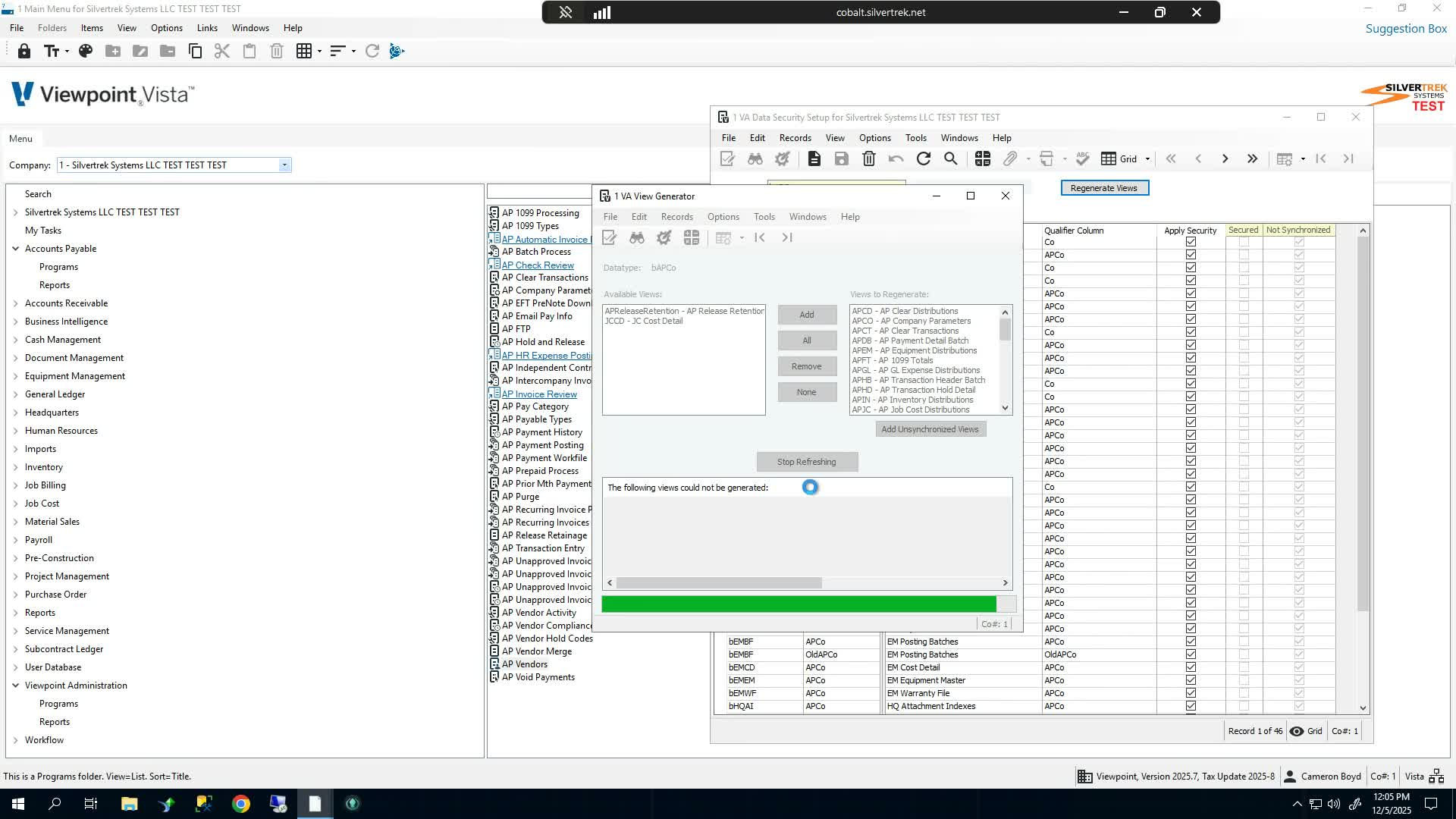Viewport: 1456px width, 819px height.
Task: Toggle Secured checkbox for EM Equipment Master row
Action: [1244, 680]
